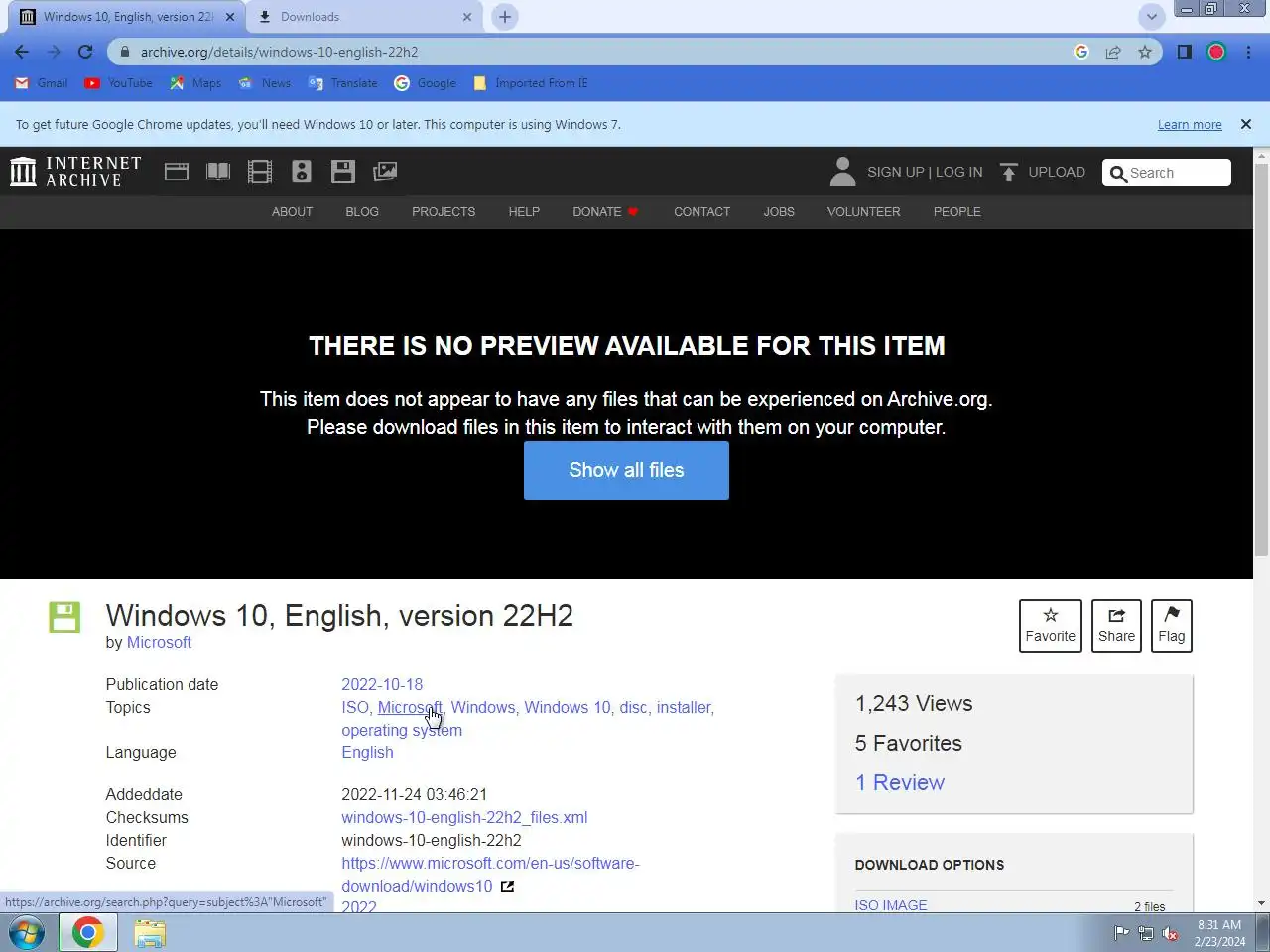The height and width of the screenshot is (952, 1270).
Task: Open the Texts (book) media icon
Action: tap(218, 172)
